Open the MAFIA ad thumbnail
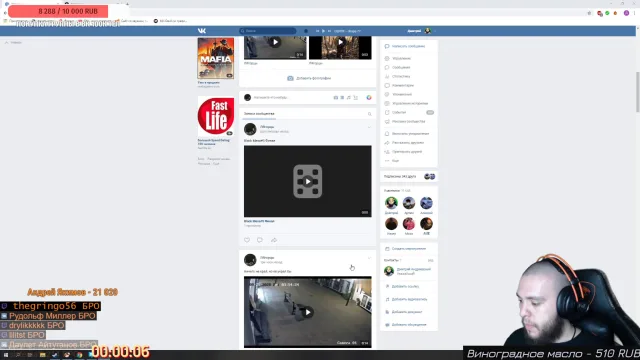Image resolution: width=640 pixels, height=360 pixels. coord(216,58)
